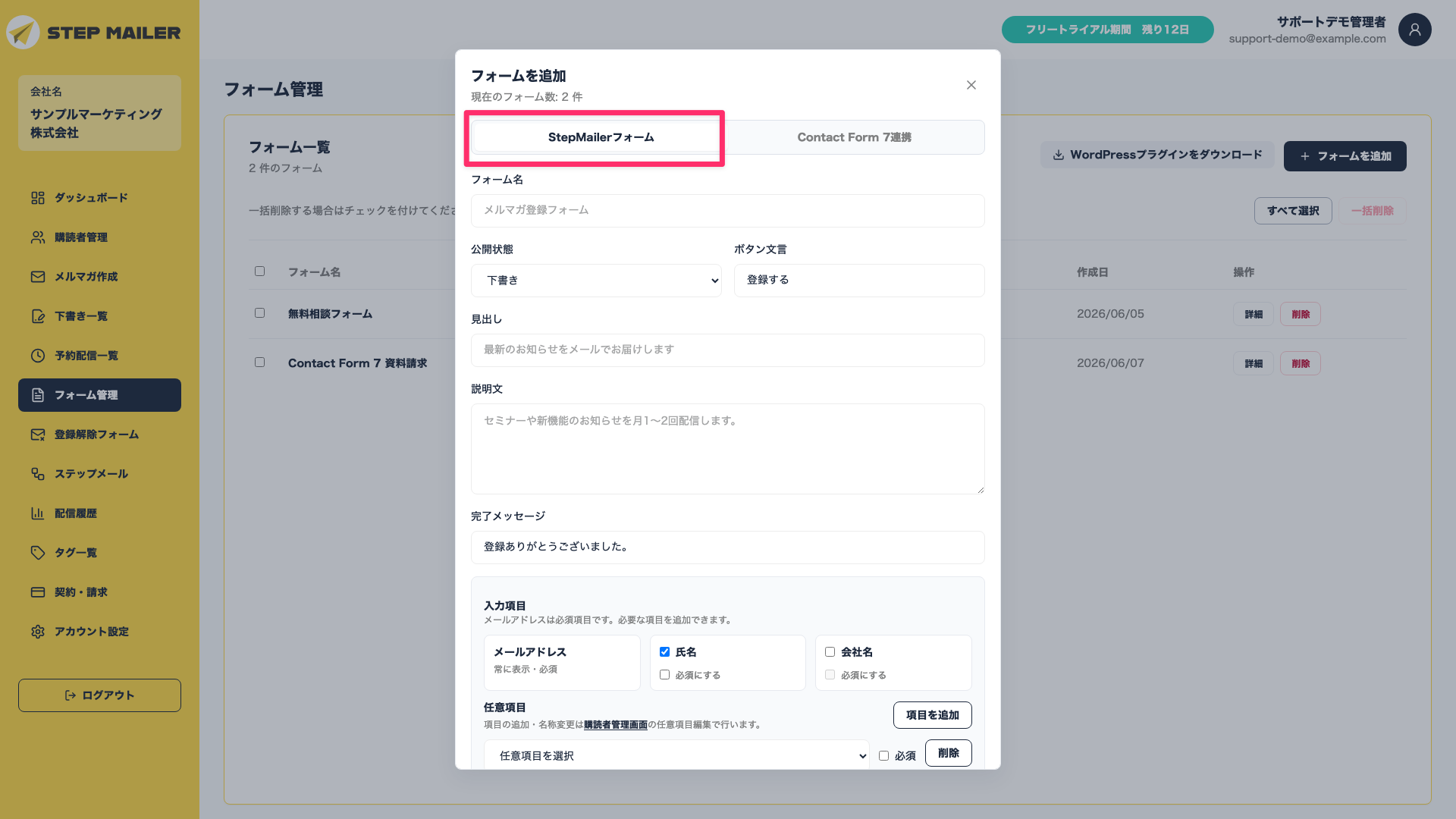Click WordPressプラグインをダウンロード button

(1157, 155)
